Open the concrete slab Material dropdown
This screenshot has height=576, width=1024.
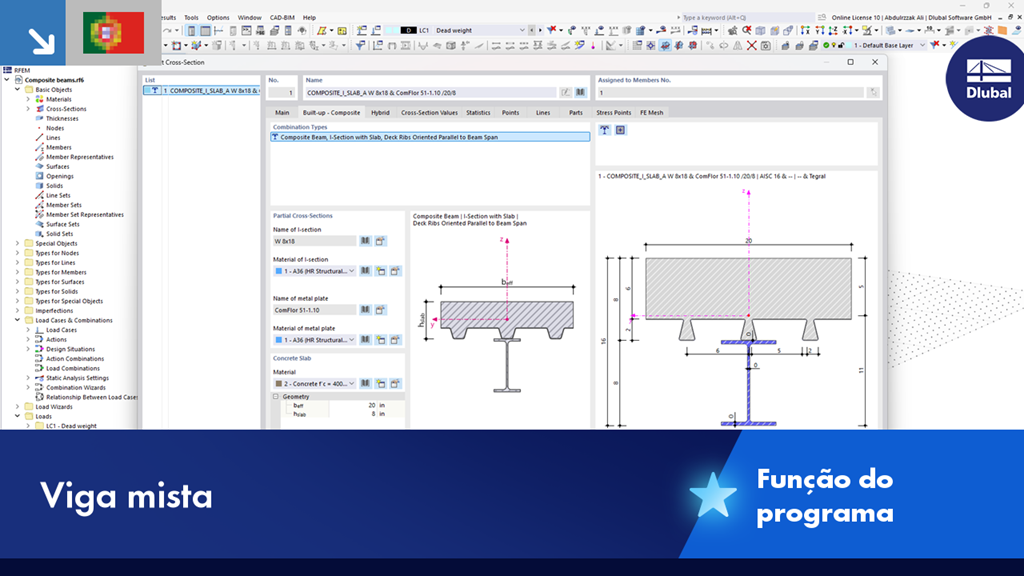click(x=351, y=383)
